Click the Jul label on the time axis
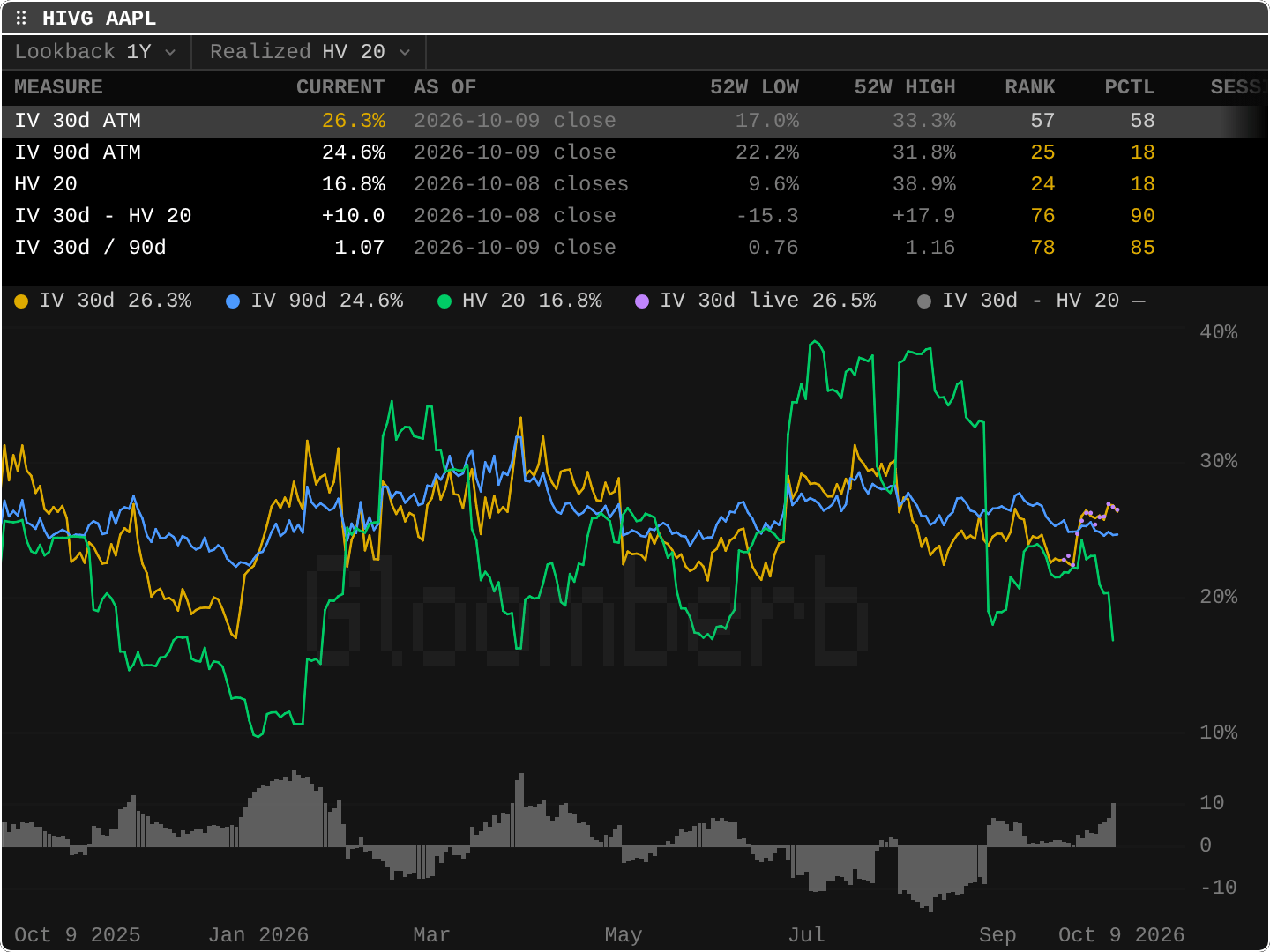 807,935
